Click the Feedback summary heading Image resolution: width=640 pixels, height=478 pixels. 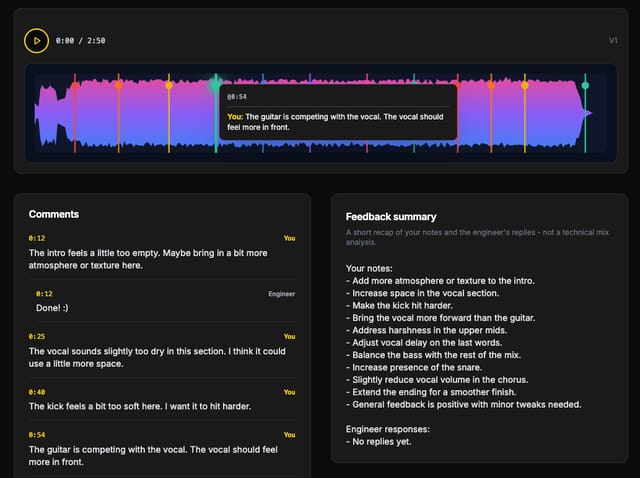pos(391,217)
